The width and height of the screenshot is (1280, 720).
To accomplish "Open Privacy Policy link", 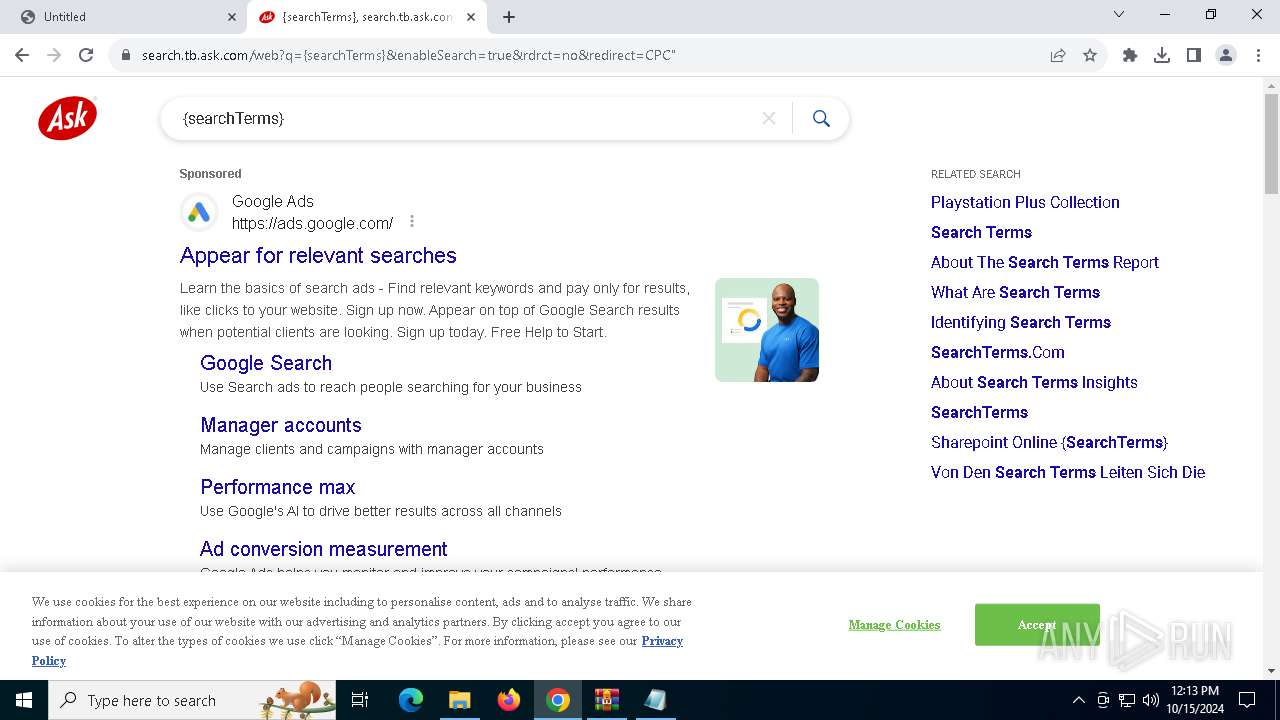I will 662,641.
